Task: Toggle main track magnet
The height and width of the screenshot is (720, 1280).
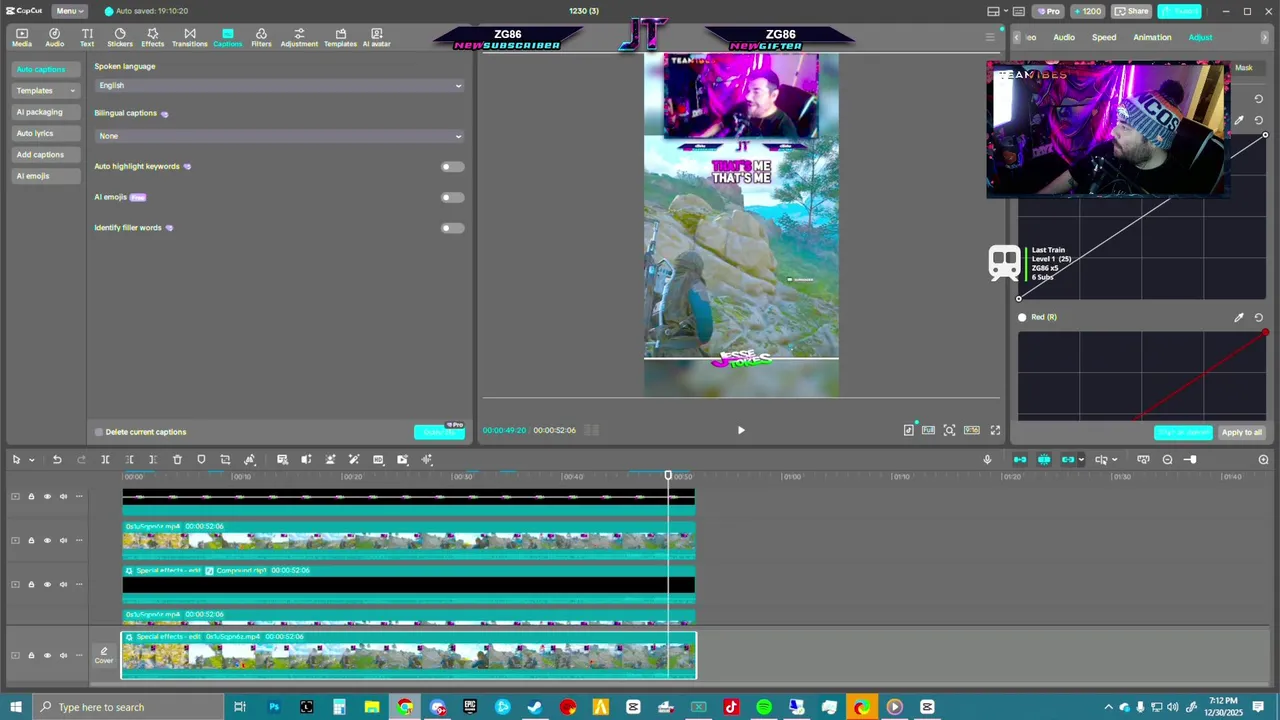Action: pyautogui.click(x=1020, y=460)
